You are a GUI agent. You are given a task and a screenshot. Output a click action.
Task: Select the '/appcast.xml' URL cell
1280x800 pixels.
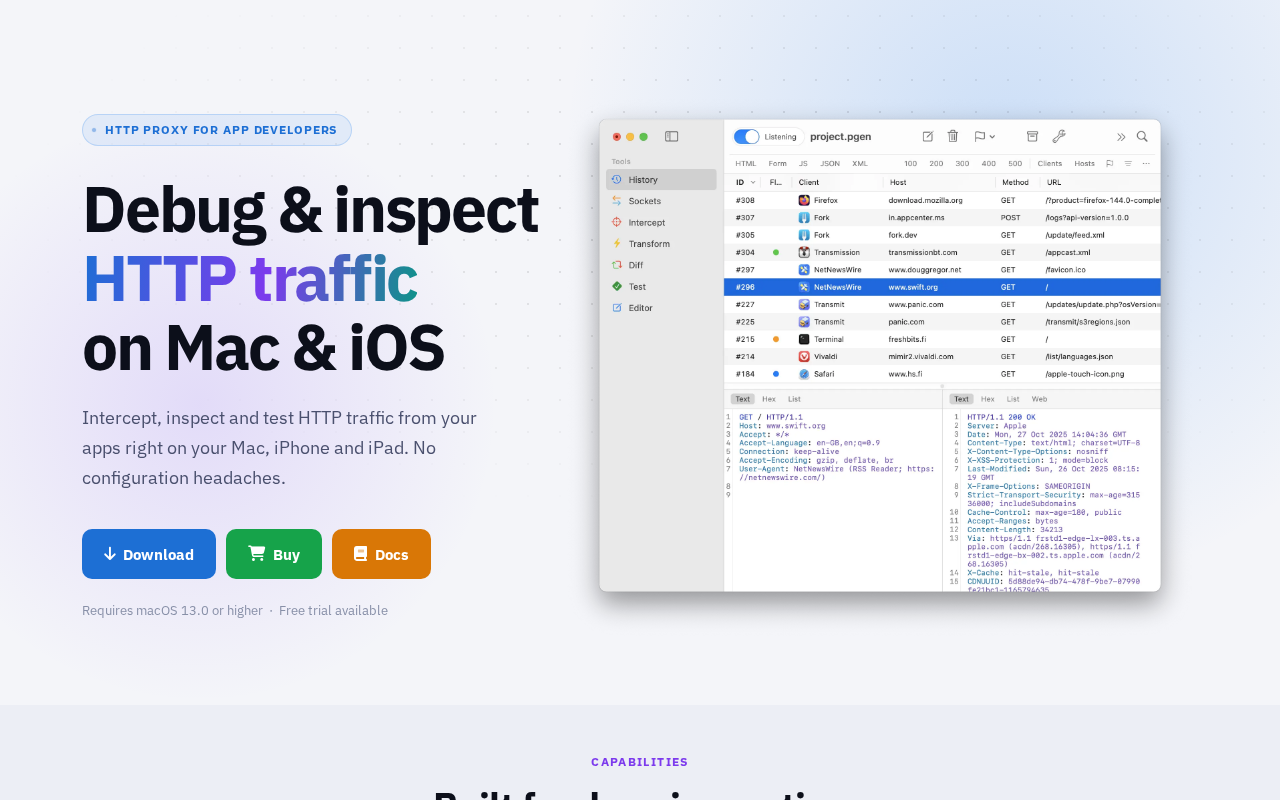[x=1066, y=252]
